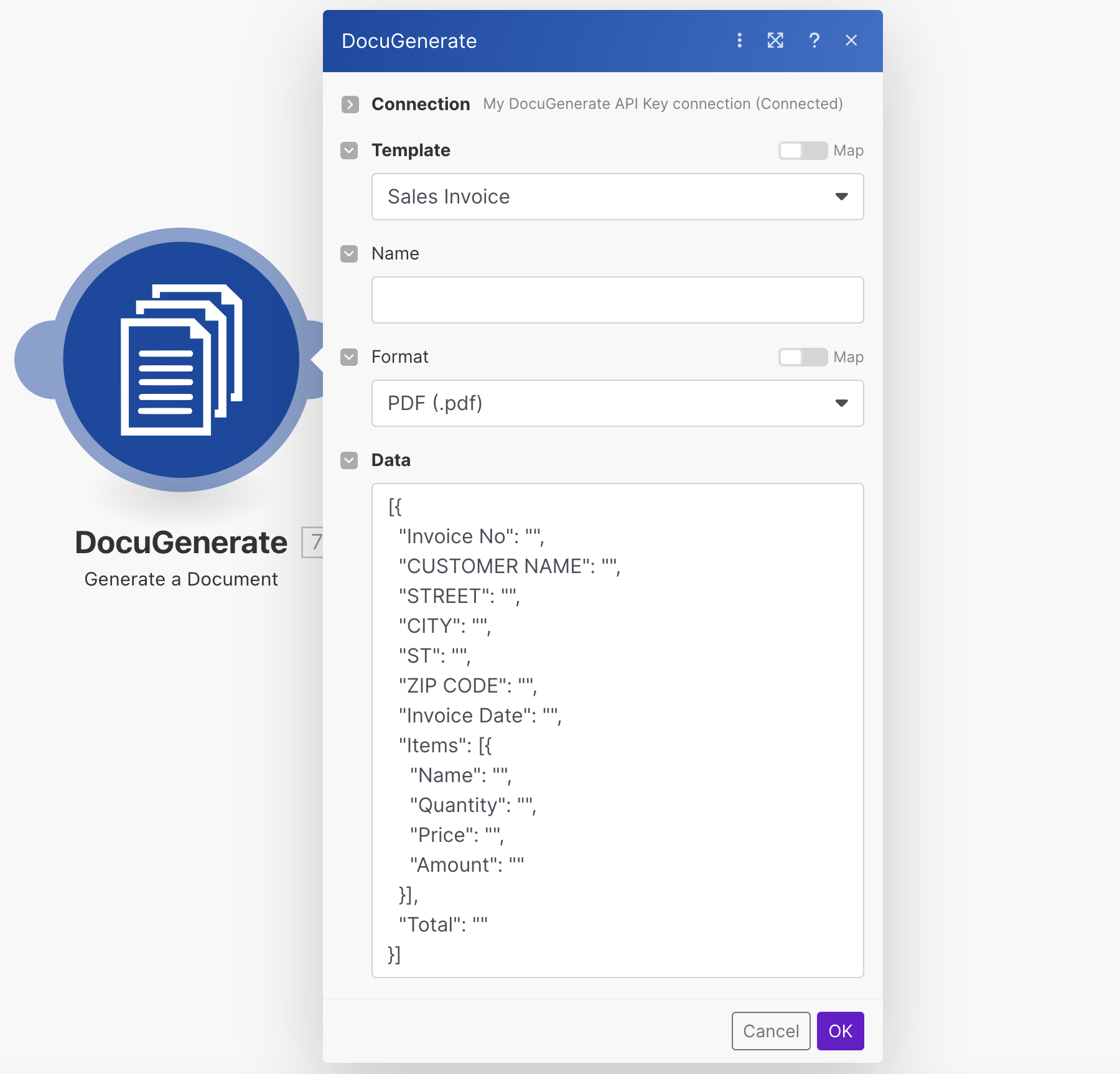Toggle the Map switch for Format
Image resolution: width=1120 pixels, height=1074 pixels.
point(803,357)
